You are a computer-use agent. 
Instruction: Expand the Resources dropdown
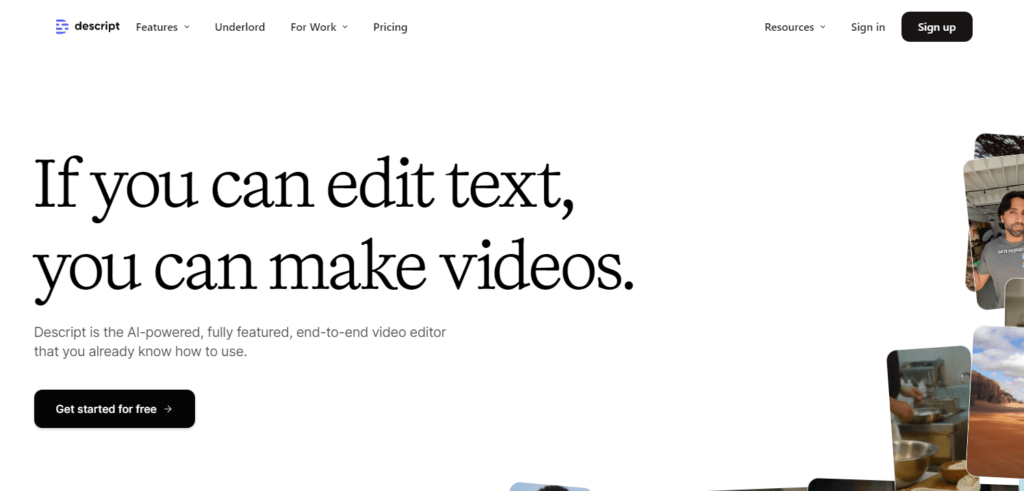click(789, 27)
